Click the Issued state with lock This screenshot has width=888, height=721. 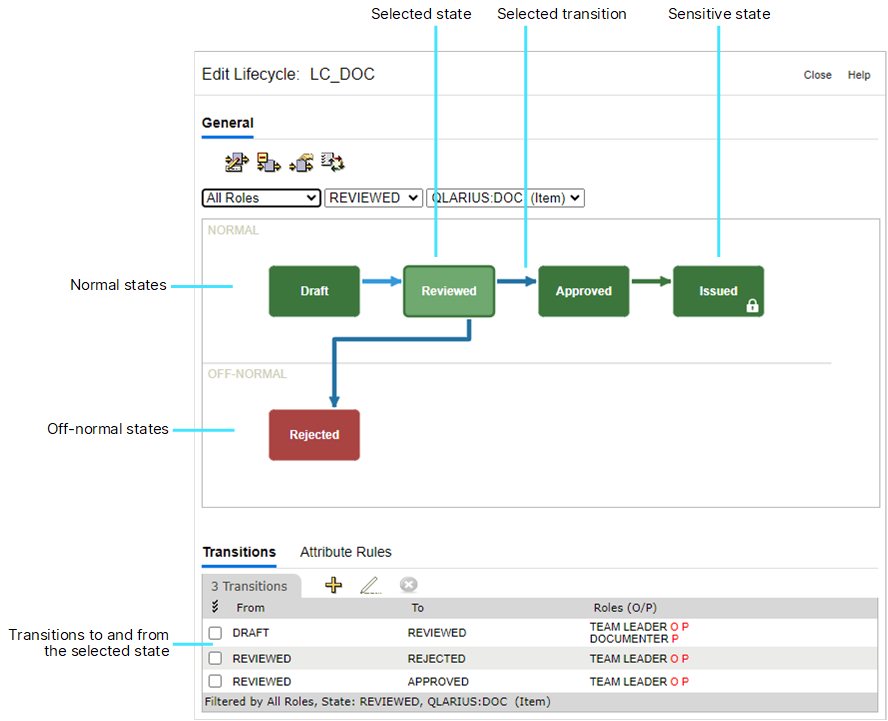click(718, 291)
